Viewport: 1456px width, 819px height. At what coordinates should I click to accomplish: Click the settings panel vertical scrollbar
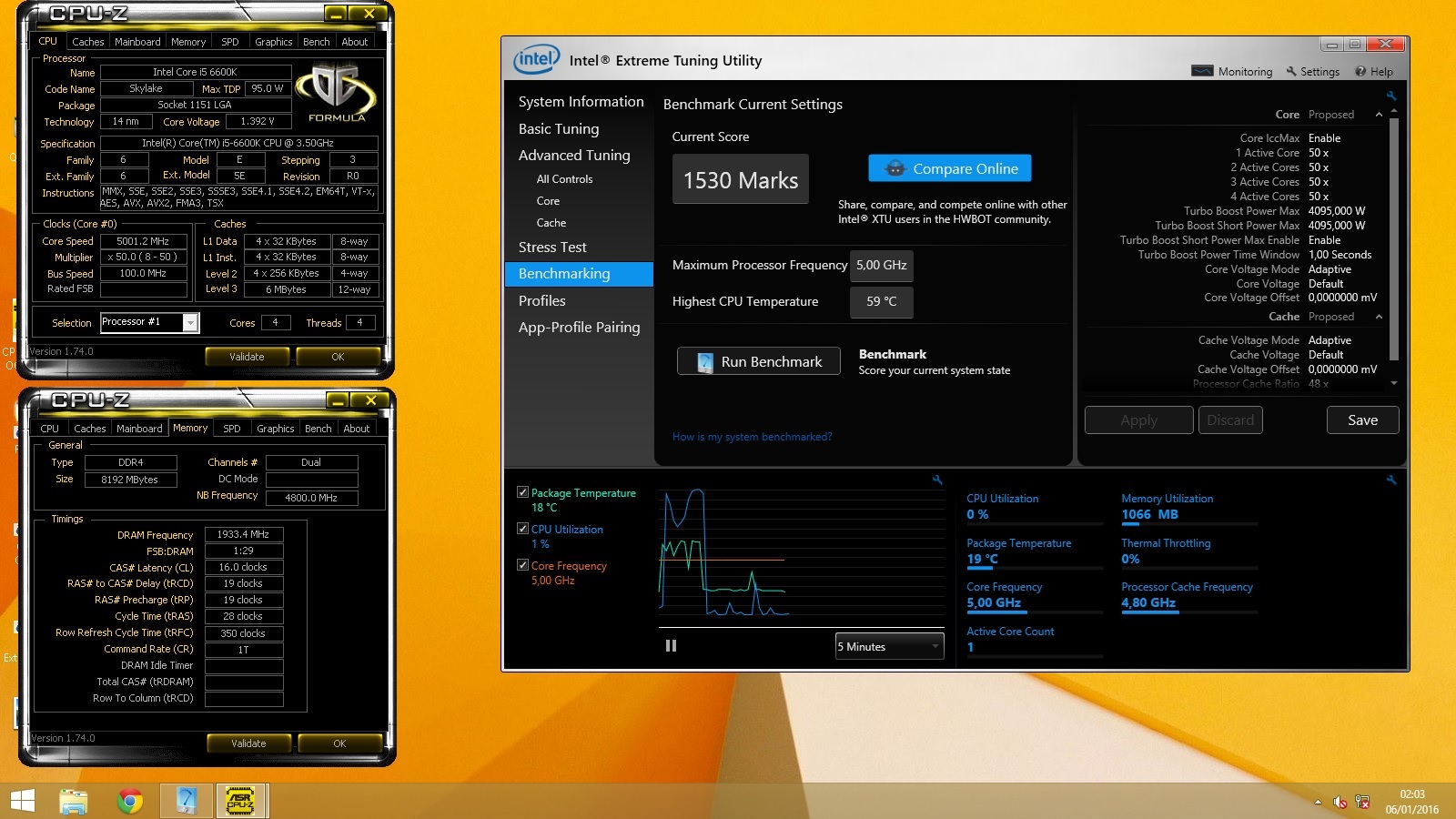pyautogui.click(x=1393, y=238)
